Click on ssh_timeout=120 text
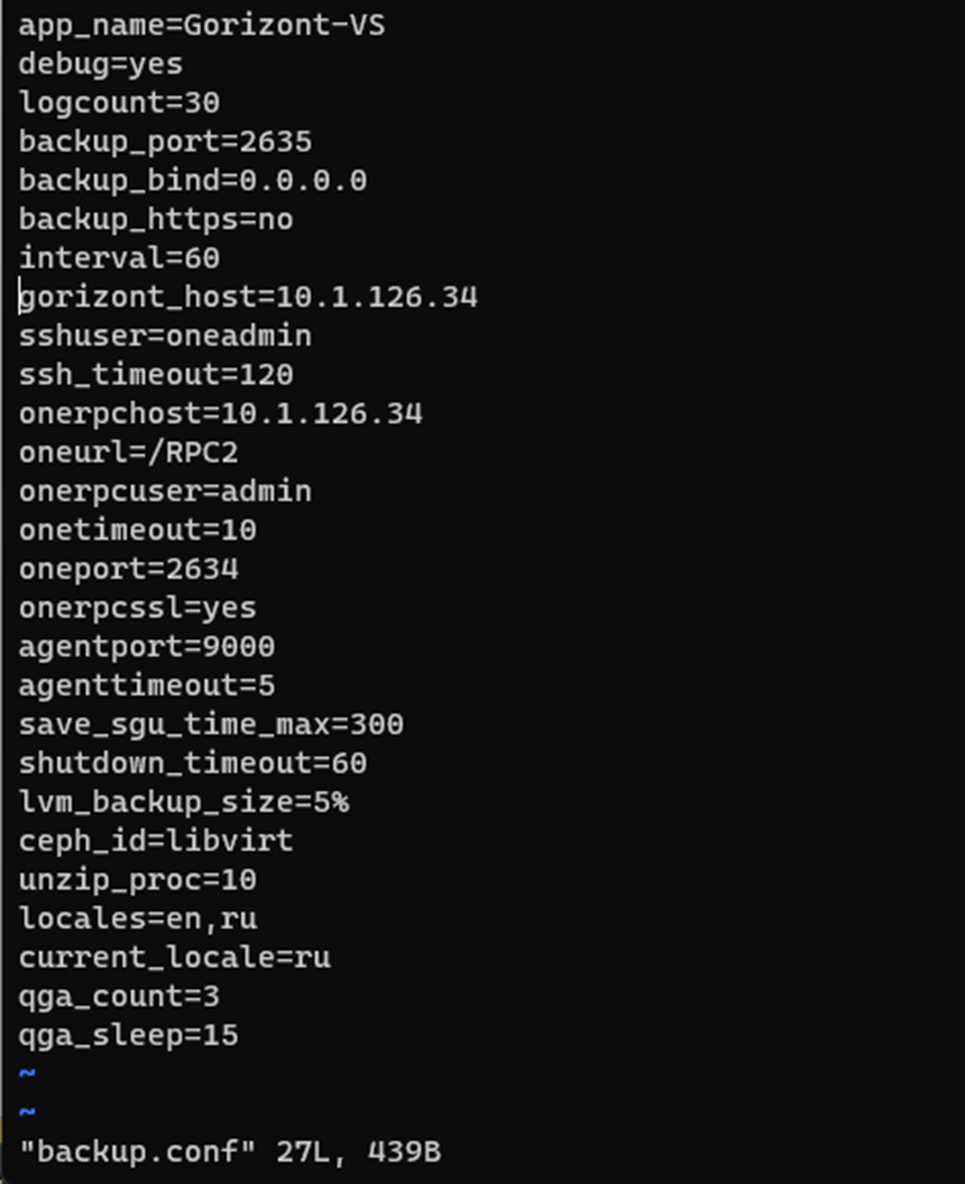This screenshot has height=1184, width=965. [156, 375]
